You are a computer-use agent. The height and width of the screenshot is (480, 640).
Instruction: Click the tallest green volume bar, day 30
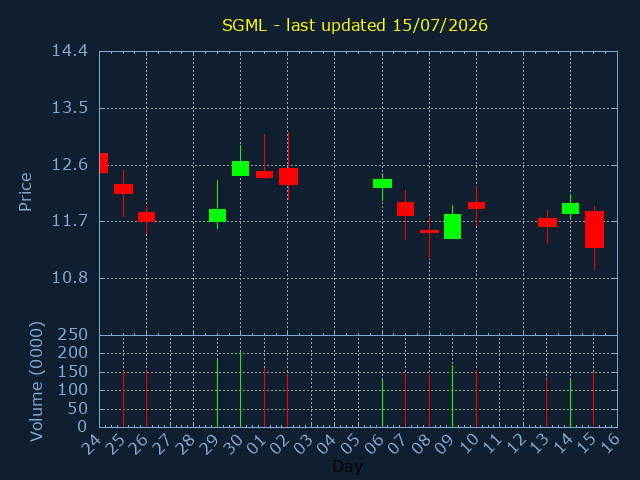coord(240,389)
